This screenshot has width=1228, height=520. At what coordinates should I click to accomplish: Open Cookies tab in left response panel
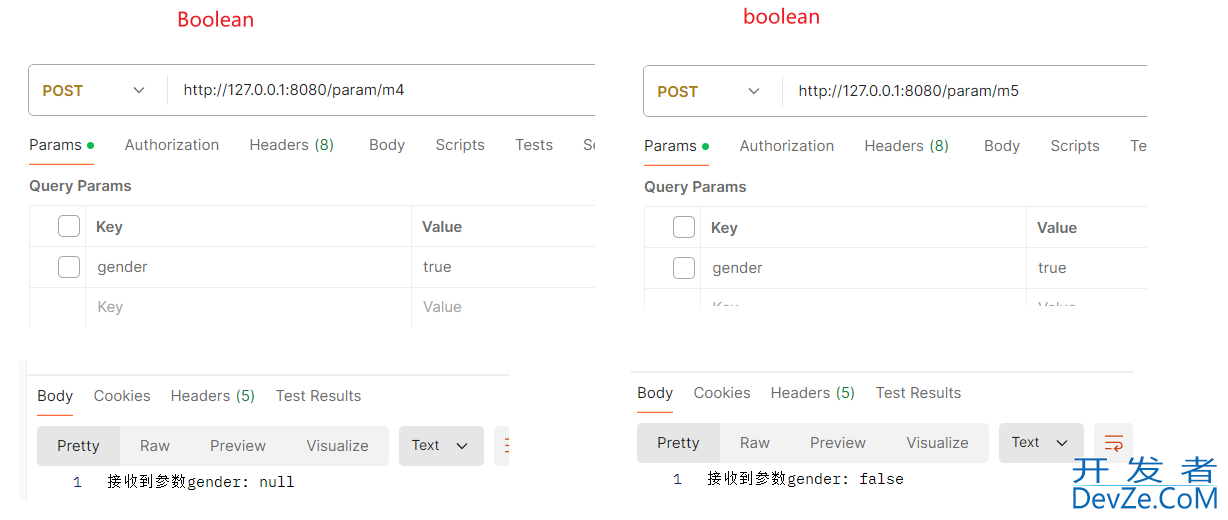122,396
